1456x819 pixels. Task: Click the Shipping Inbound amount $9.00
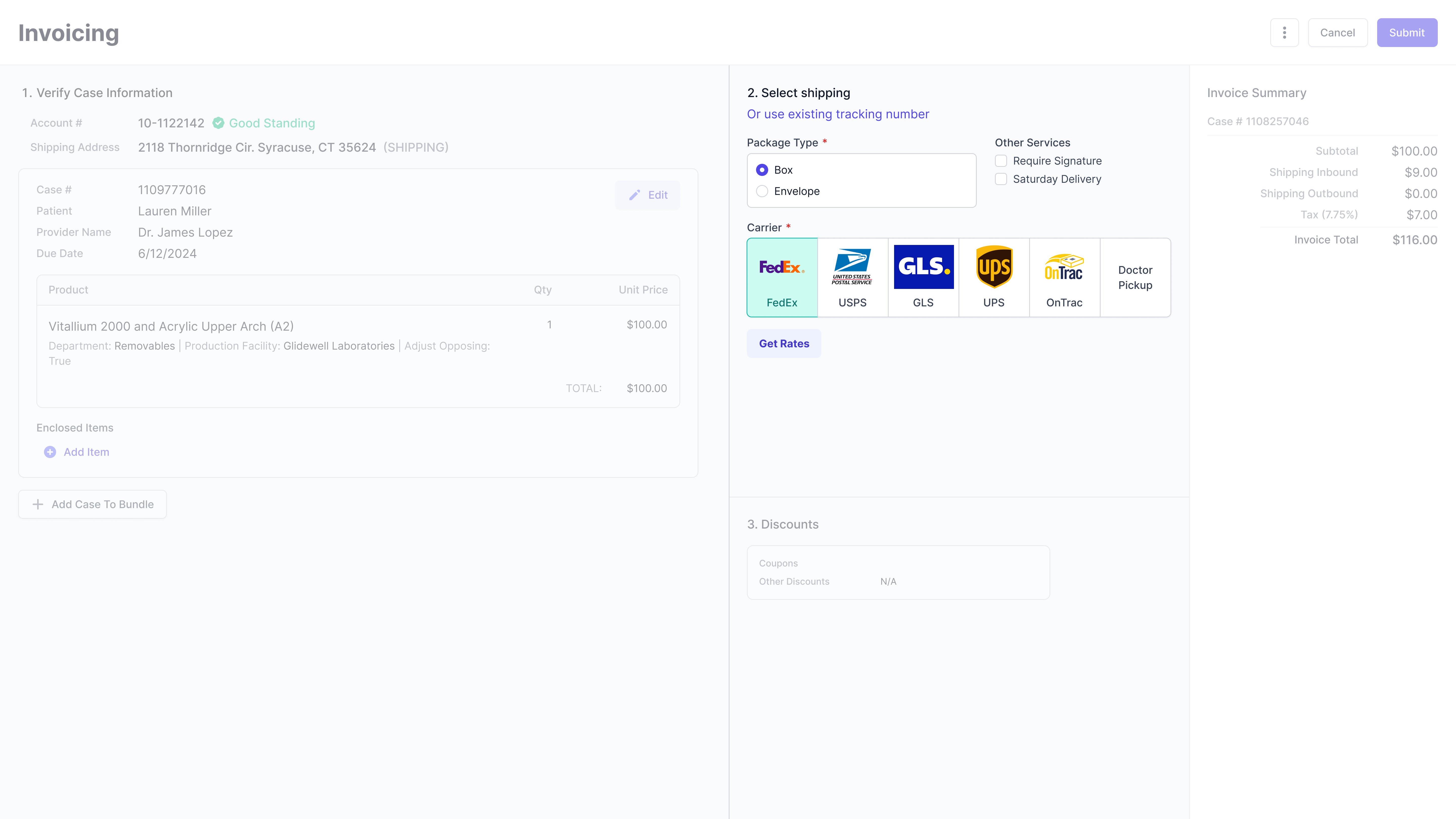1421,172
